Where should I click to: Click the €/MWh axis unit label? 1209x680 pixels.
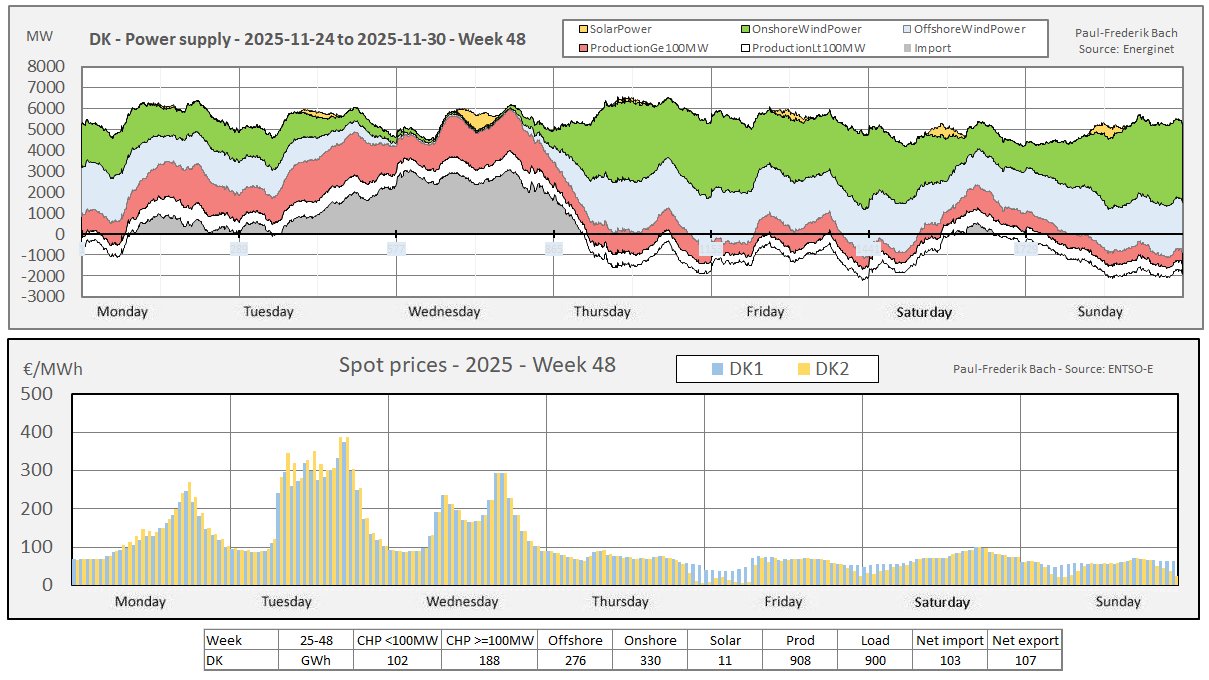click(52, 369)
